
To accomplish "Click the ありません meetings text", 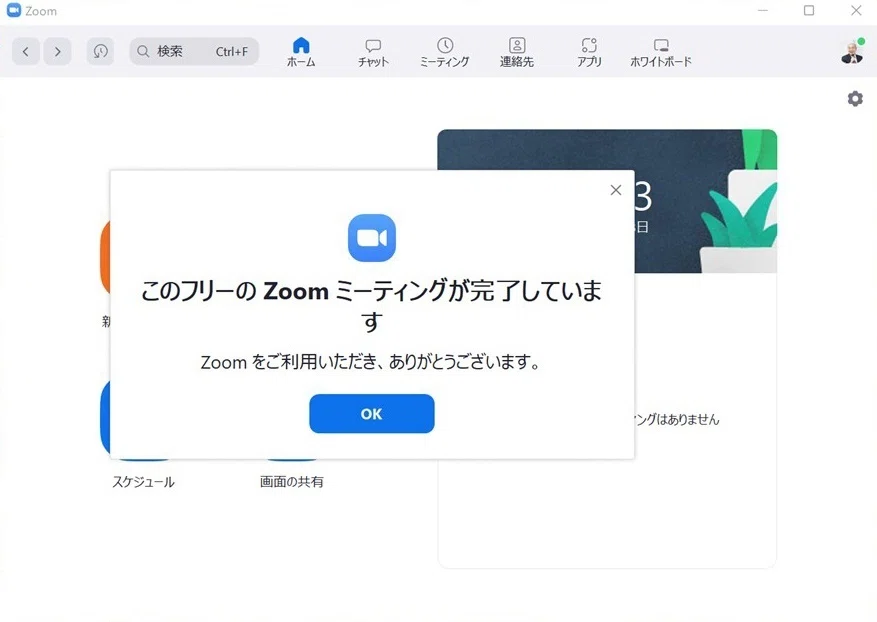I will pos(677,419).
